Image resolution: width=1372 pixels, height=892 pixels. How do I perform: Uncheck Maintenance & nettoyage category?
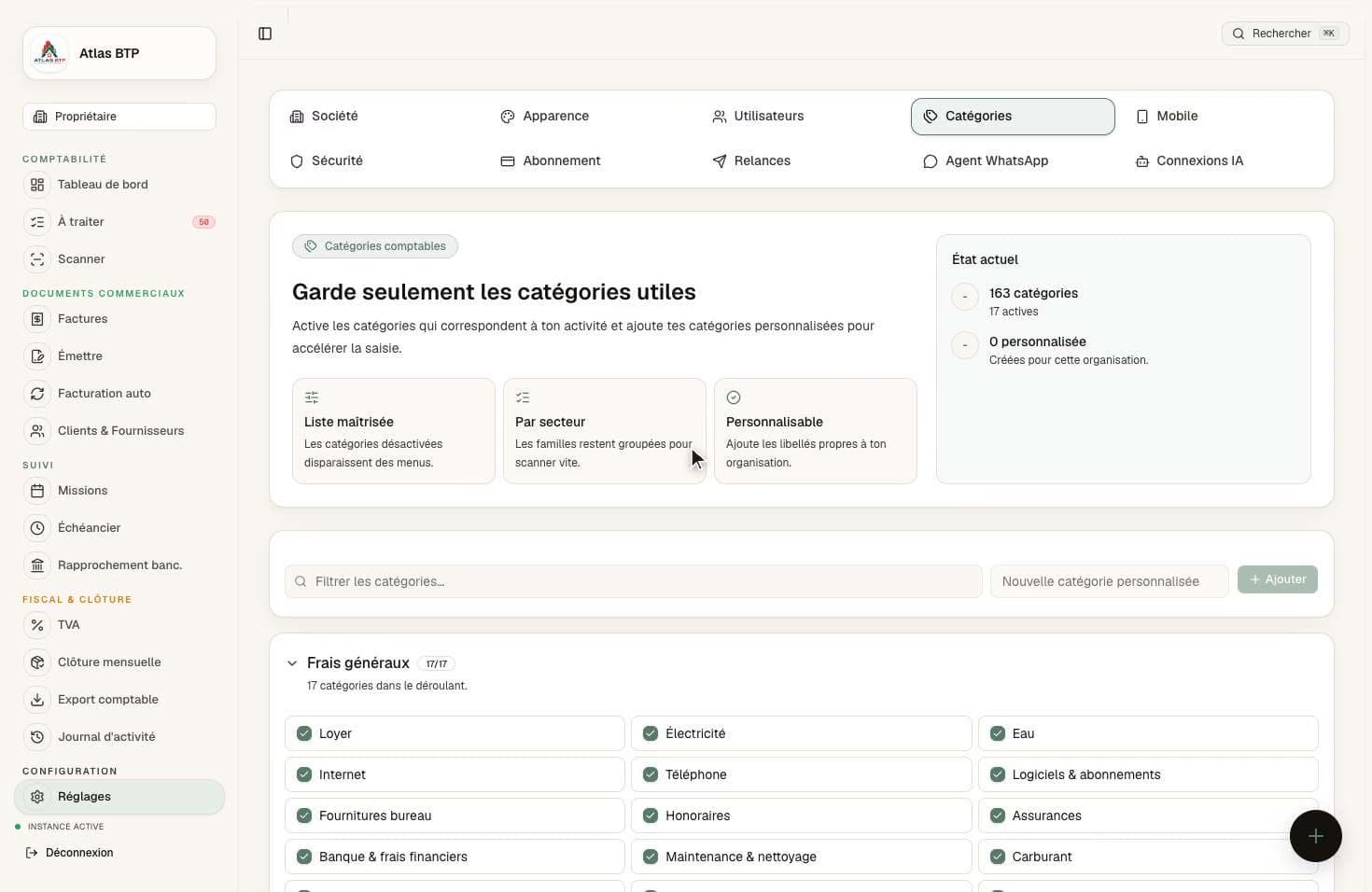pyautogui.click(x=651, y=857)
